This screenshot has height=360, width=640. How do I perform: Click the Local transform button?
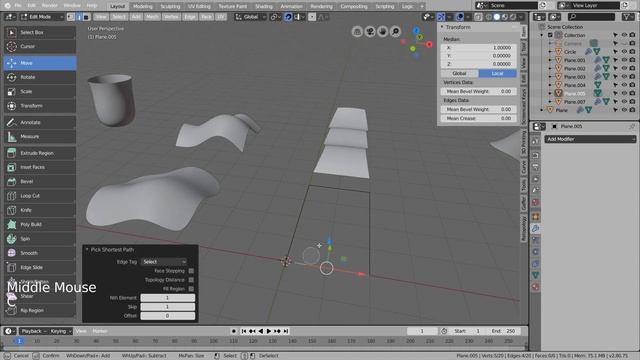point(497,73)
